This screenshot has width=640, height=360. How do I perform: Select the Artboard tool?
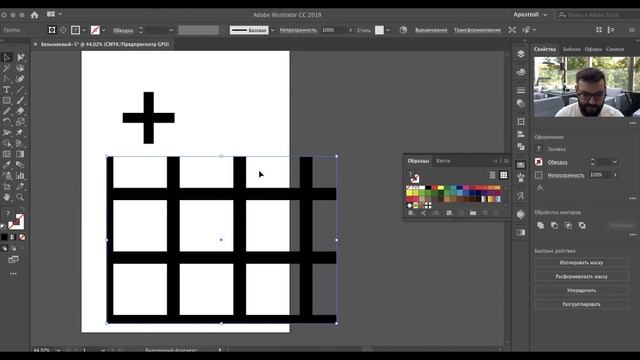(x=7, y=187)
